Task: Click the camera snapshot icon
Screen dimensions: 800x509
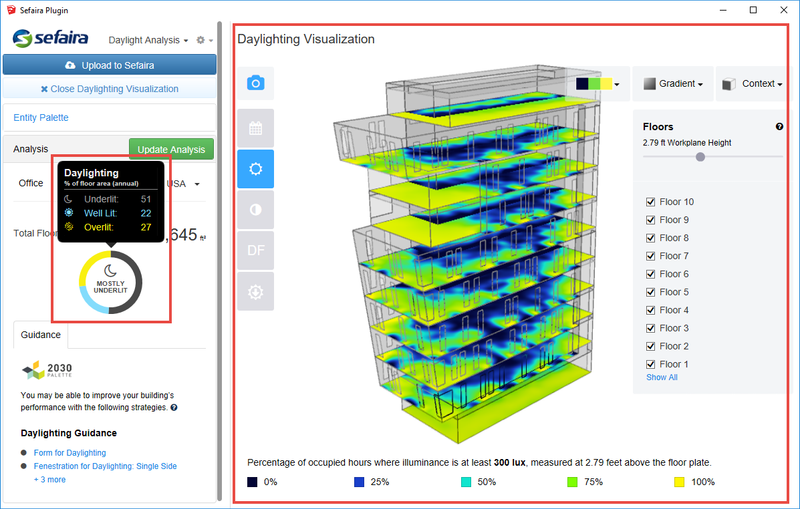Action: click(255, 84)
